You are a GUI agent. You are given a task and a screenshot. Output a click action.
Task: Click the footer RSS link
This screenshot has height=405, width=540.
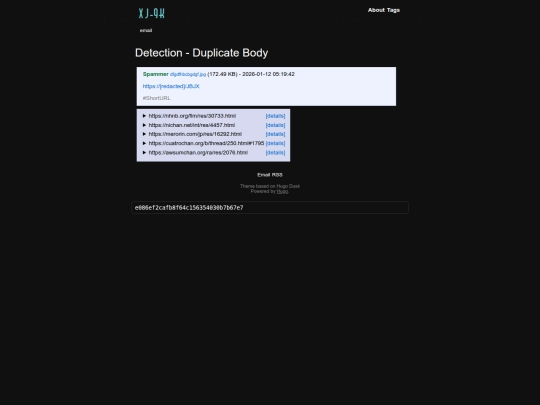coord(277,175)
